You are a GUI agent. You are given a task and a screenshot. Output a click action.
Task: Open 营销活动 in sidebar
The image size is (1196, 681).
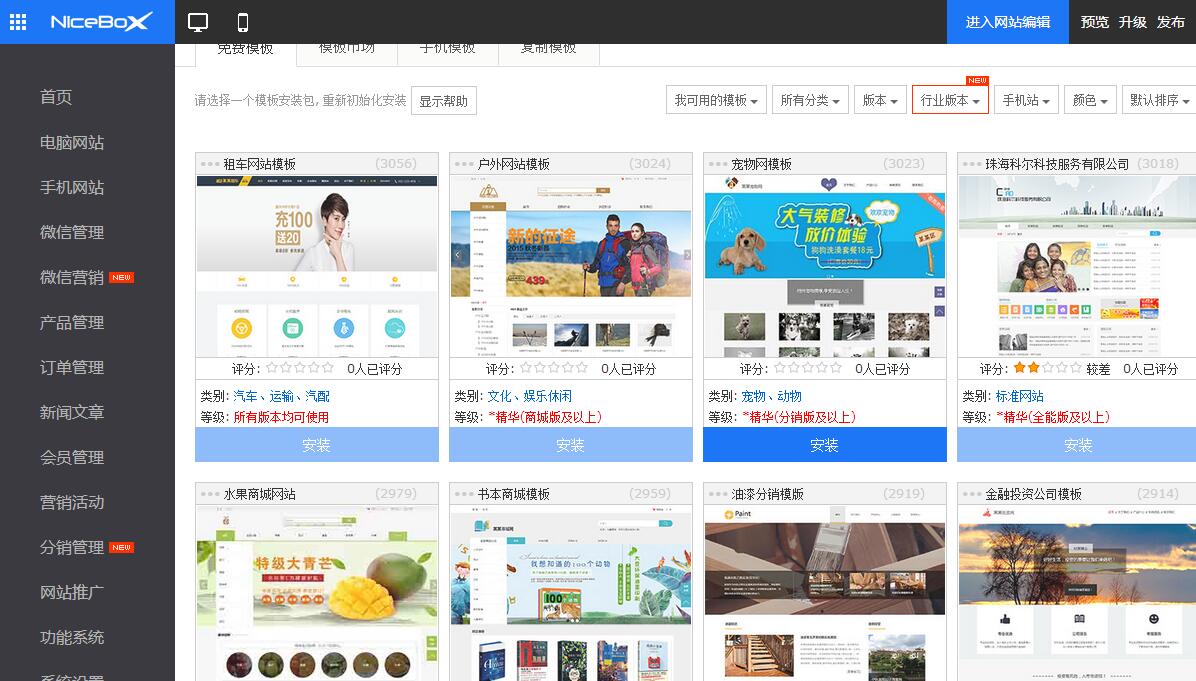coord(72,503)
